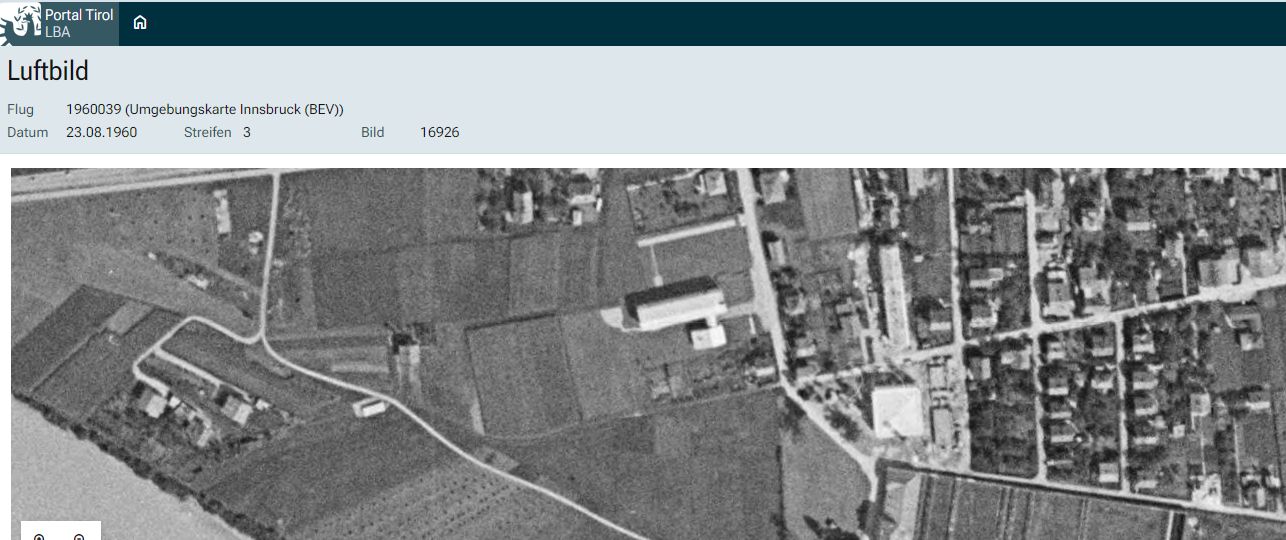Click the Flug label
Screen dimensions: 1286x540
pyautogui.click(x=20, y=109)
